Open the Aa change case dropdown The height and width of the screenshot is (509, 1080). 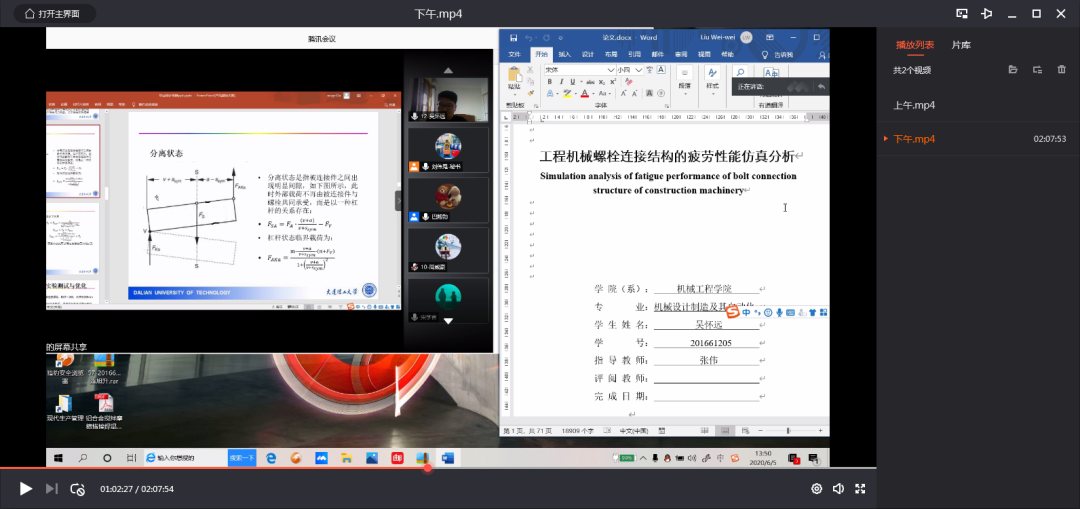(x=603, y=94)
